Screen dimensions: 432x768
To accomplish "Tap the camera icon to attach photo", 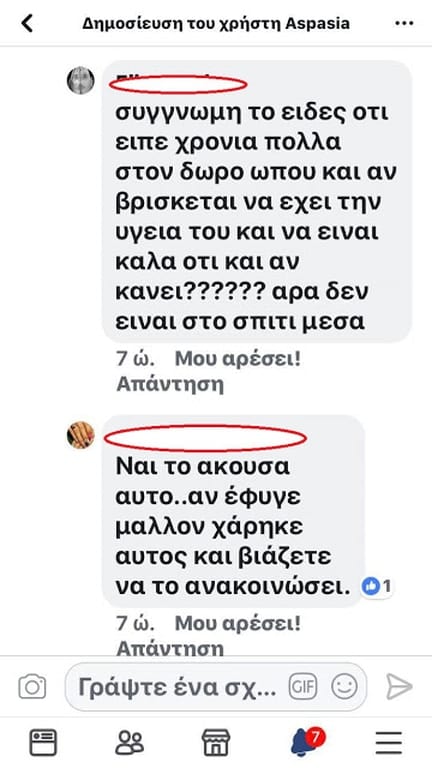I will click(x=32, y=687).
